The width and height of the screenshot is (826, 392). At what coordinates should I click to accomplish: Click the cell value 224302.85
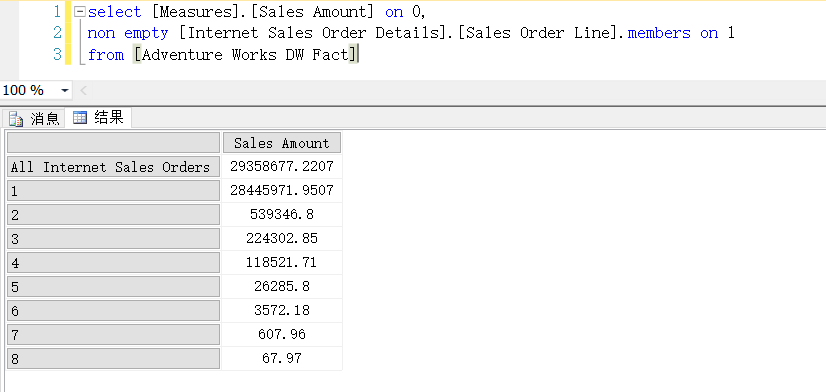pyautogui.click(x=282, y=238)
